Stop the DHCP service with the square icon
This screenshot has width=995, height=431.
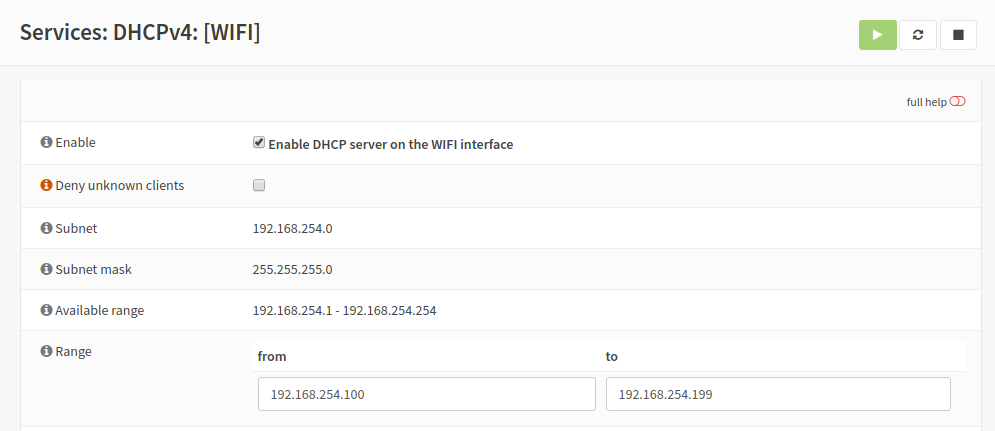point(958,35)
